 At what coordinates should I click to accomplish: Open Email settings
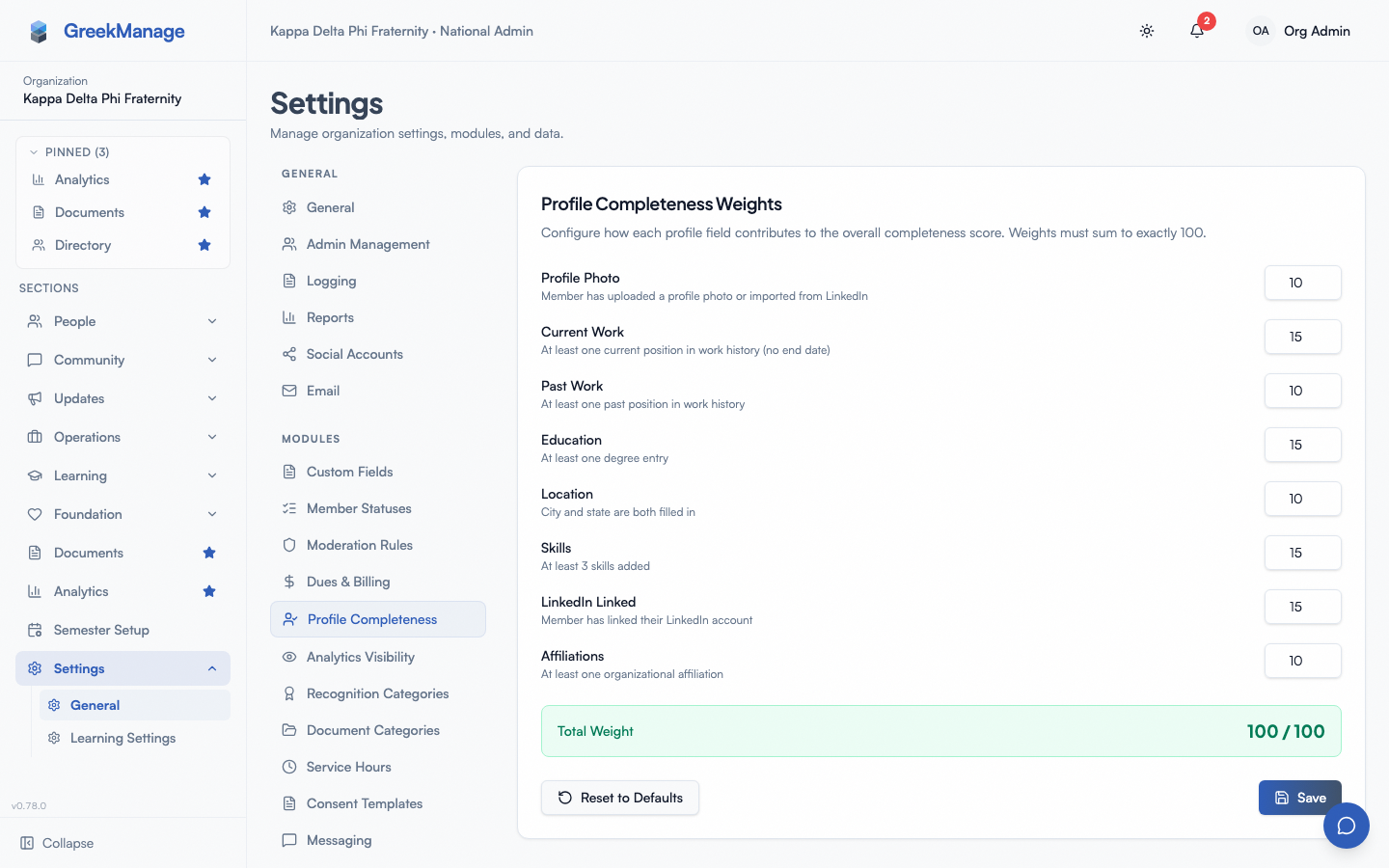tap(378, 391)
